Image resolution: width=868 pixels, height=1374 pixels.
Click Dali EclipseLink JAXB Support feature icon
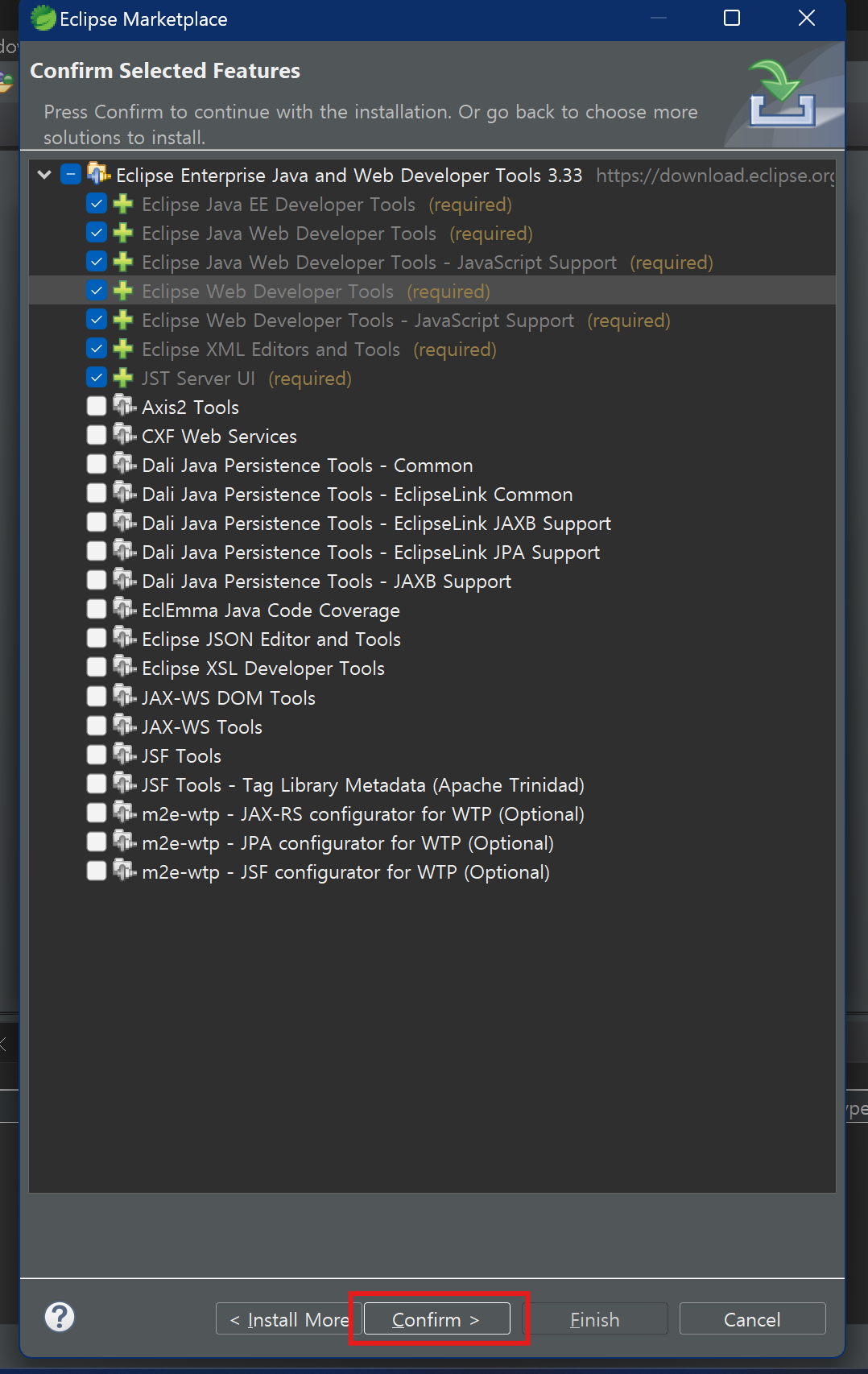click(x=124, y=521)
